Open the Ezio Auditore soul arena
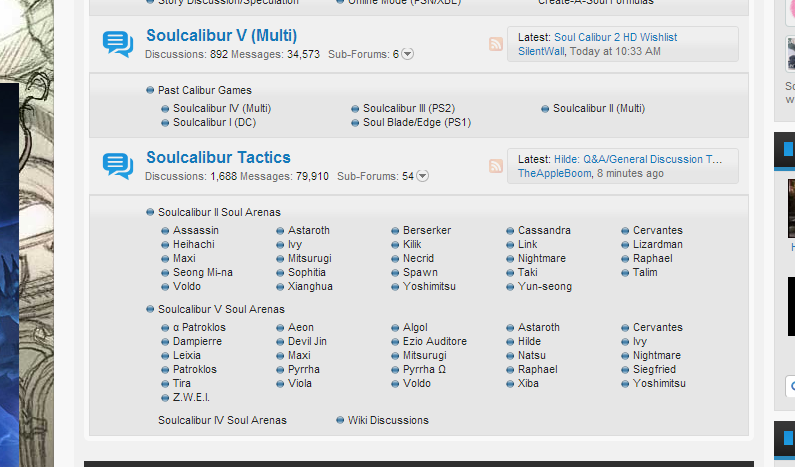 (434, 341)
